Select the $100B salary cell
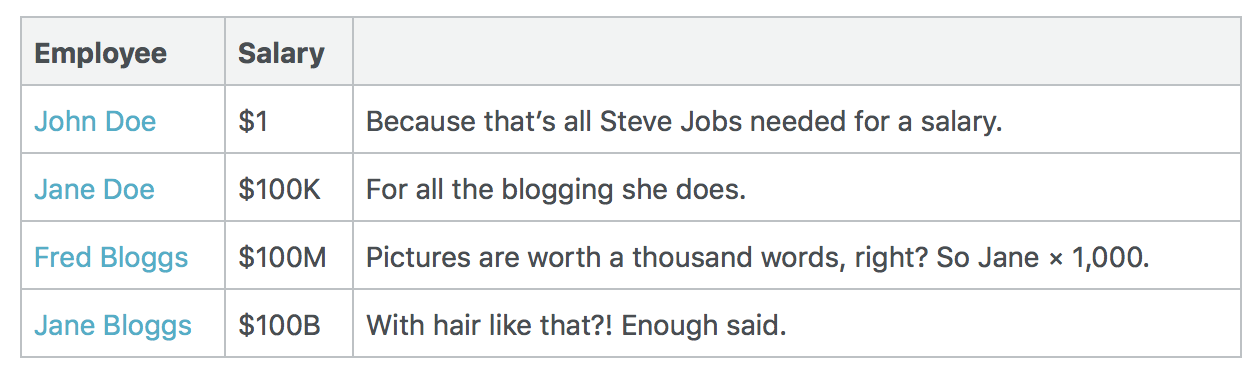 pos(289,325)
